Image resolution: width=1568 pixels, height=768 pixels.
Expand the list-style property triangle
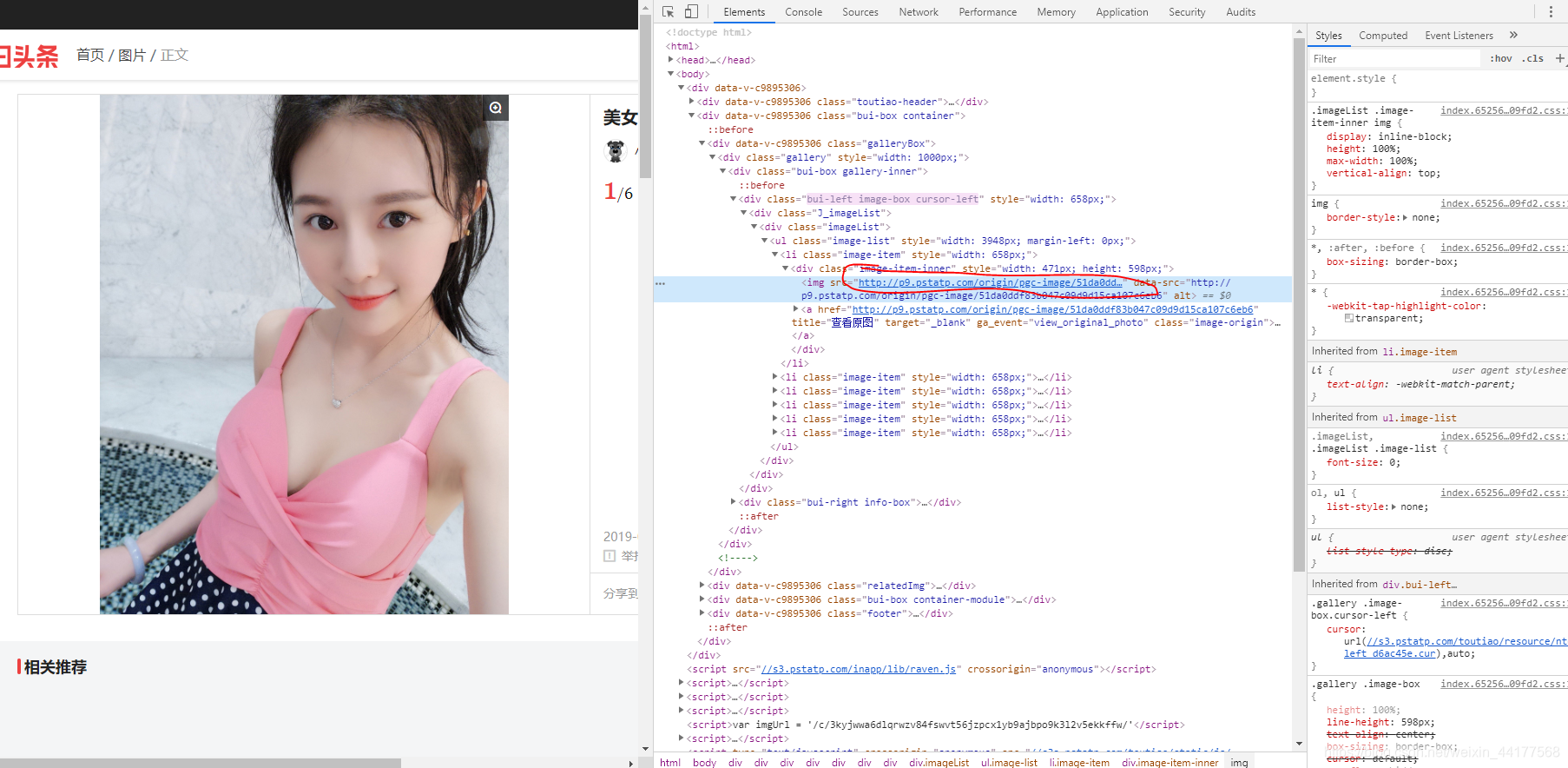(x=1394, y=507)
